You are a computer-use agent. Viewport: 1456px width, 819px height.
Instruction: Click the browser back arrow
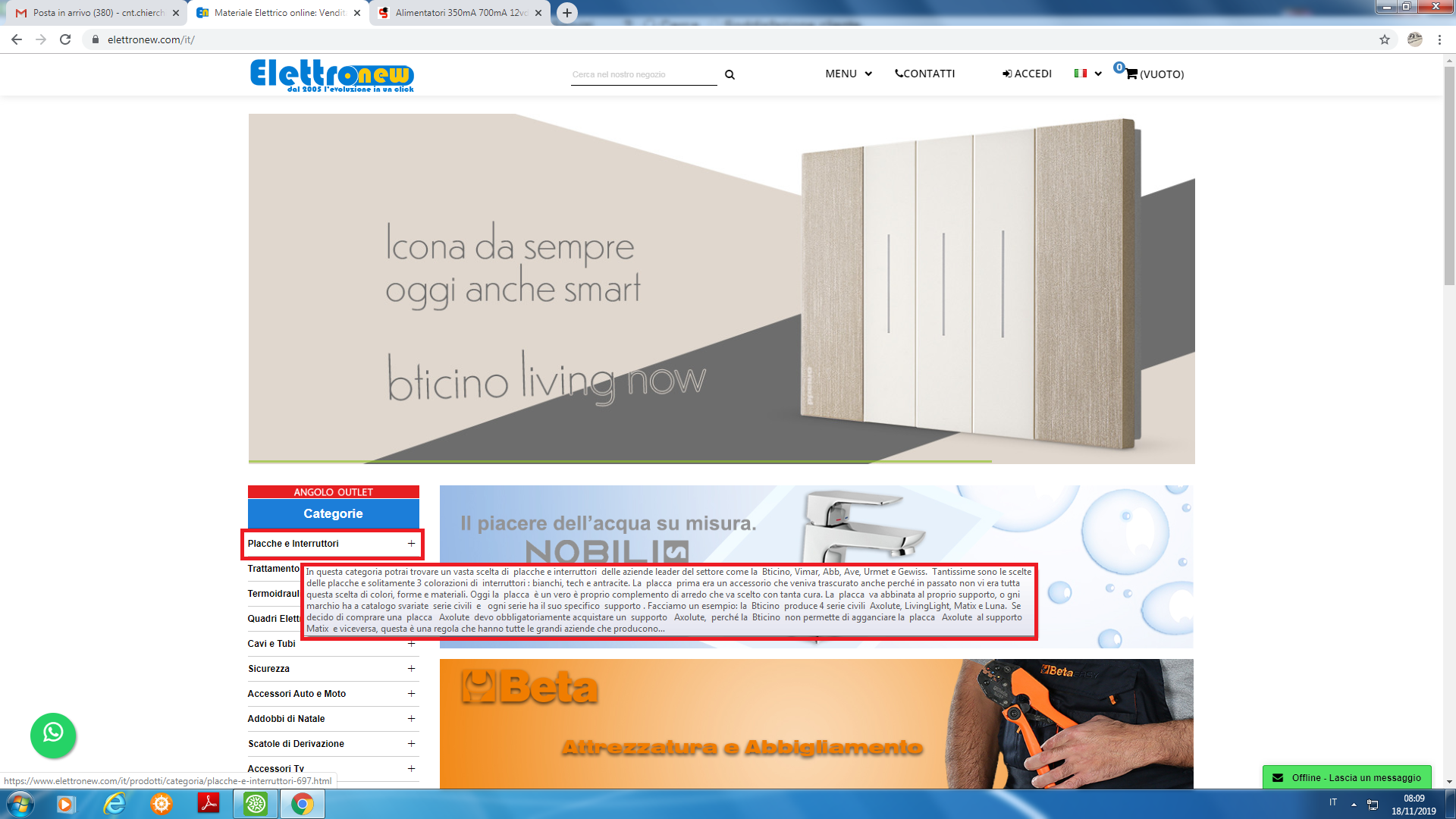17,39
